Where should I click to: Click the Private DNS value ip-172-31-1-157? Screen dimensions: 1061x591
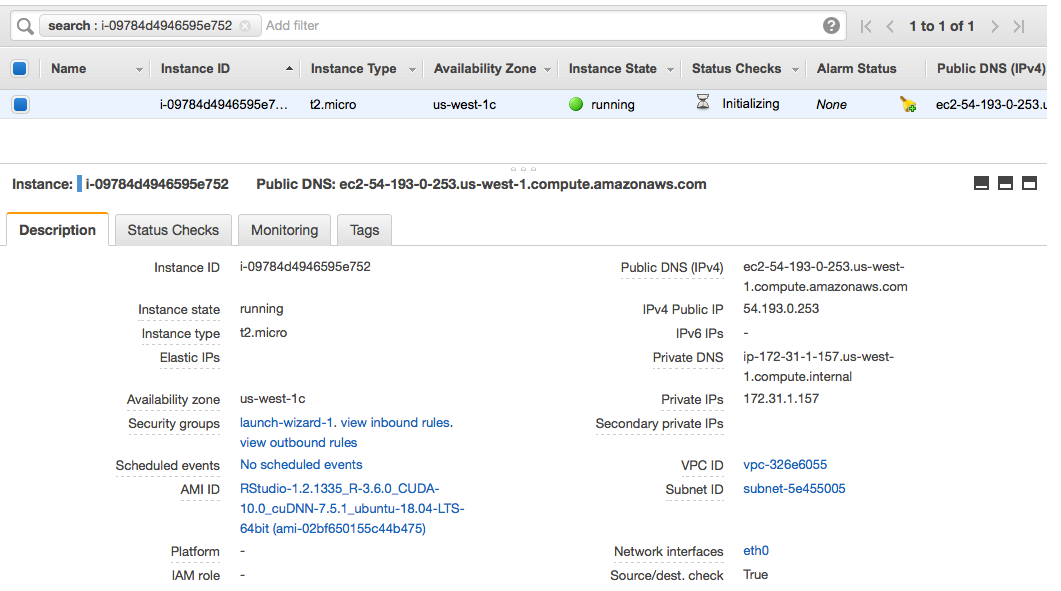pyautogui.click(x=818, y=366)
